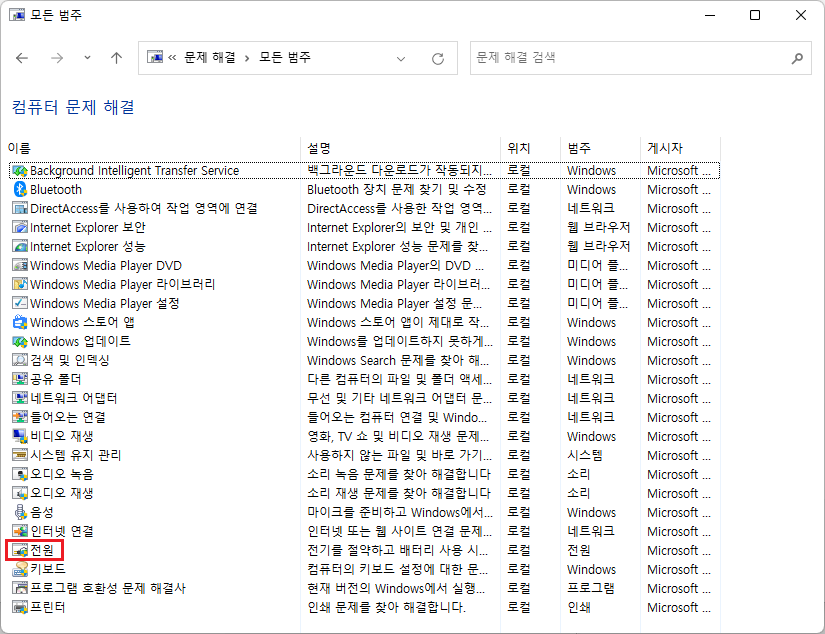Sort list by 범주 column header

tap(579, 147)
